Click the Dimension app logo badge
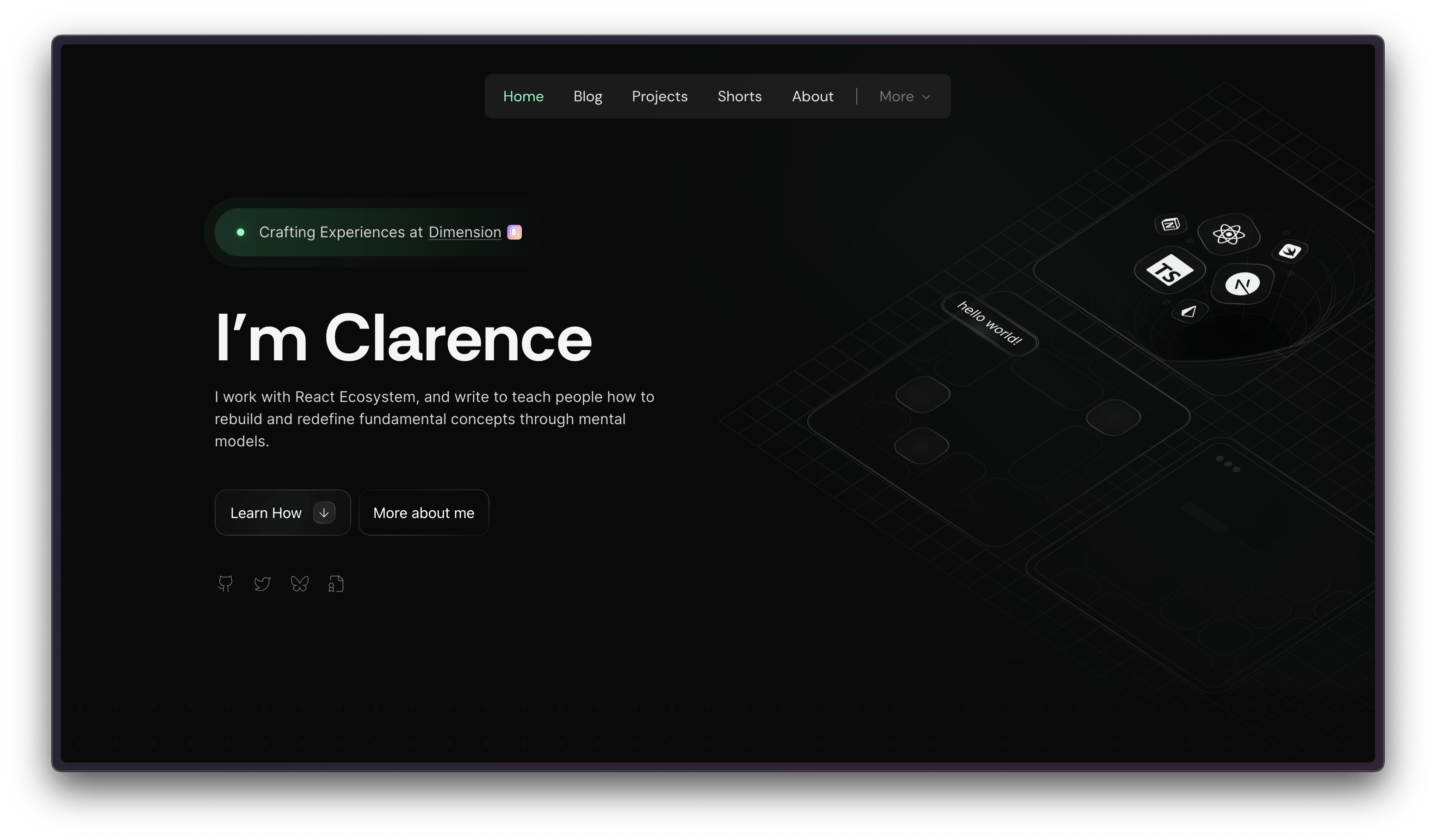 [514, 233]
